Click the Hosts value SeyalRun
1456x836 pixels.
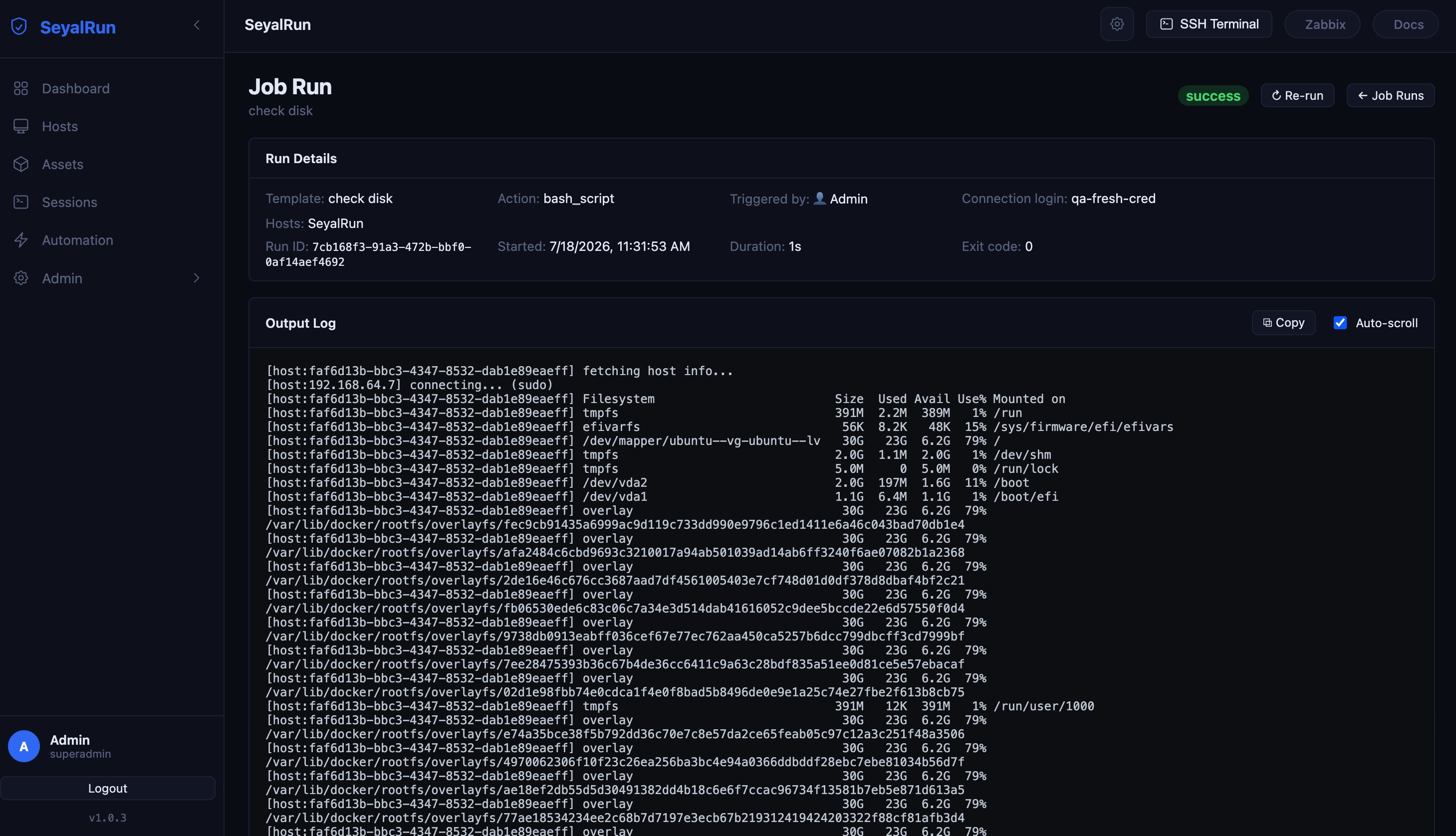[x=335, y=223]
